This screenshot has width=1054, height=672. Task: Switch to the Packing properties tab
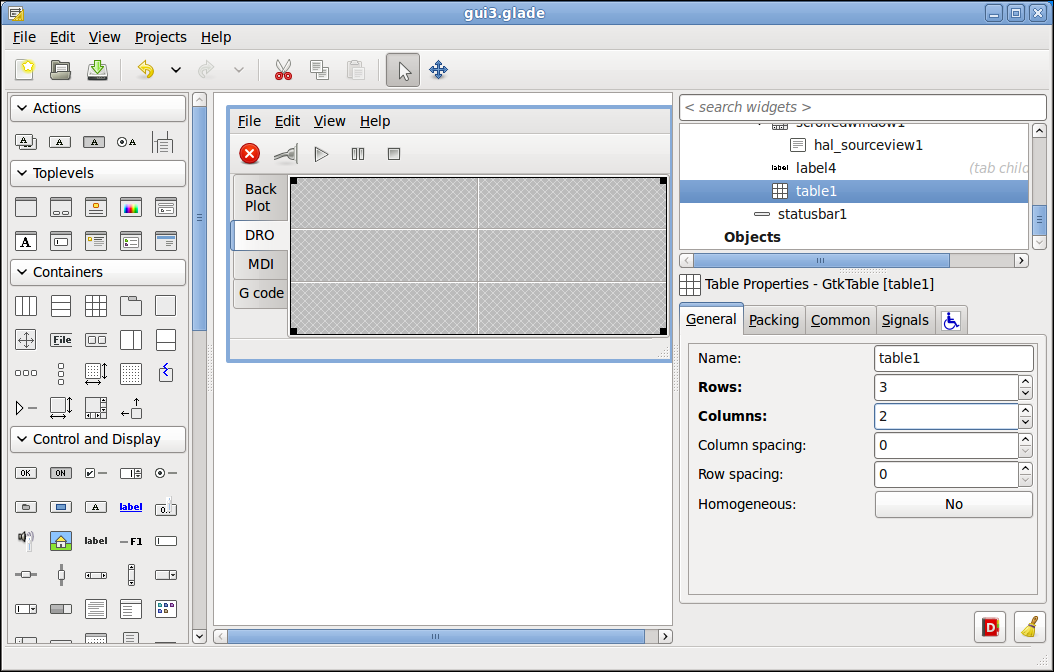(774, 321)
